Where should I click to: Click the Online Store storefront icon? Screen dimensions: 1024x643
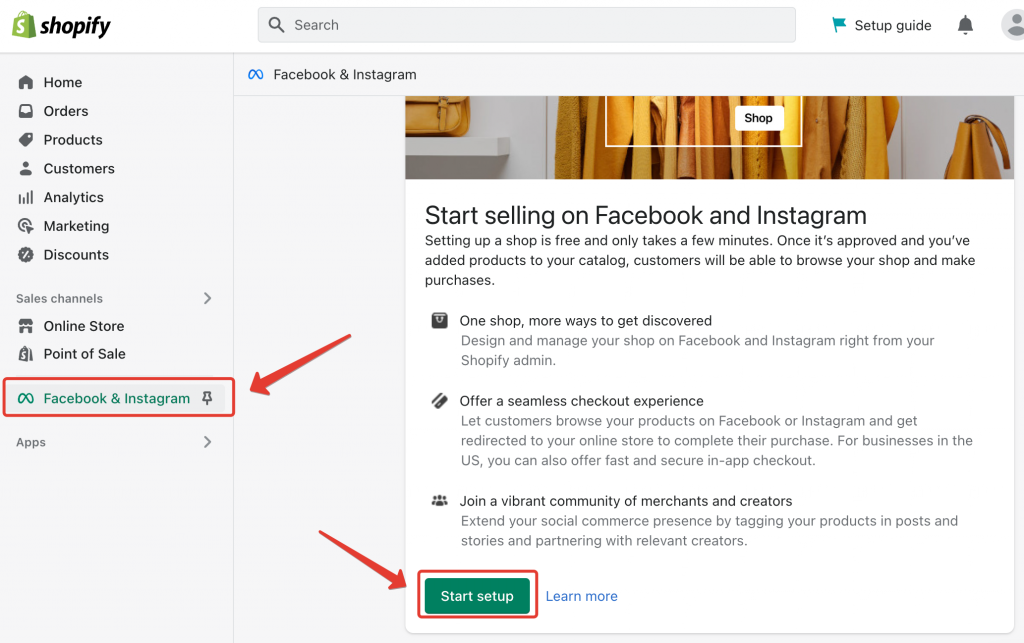tap(25, 326)
